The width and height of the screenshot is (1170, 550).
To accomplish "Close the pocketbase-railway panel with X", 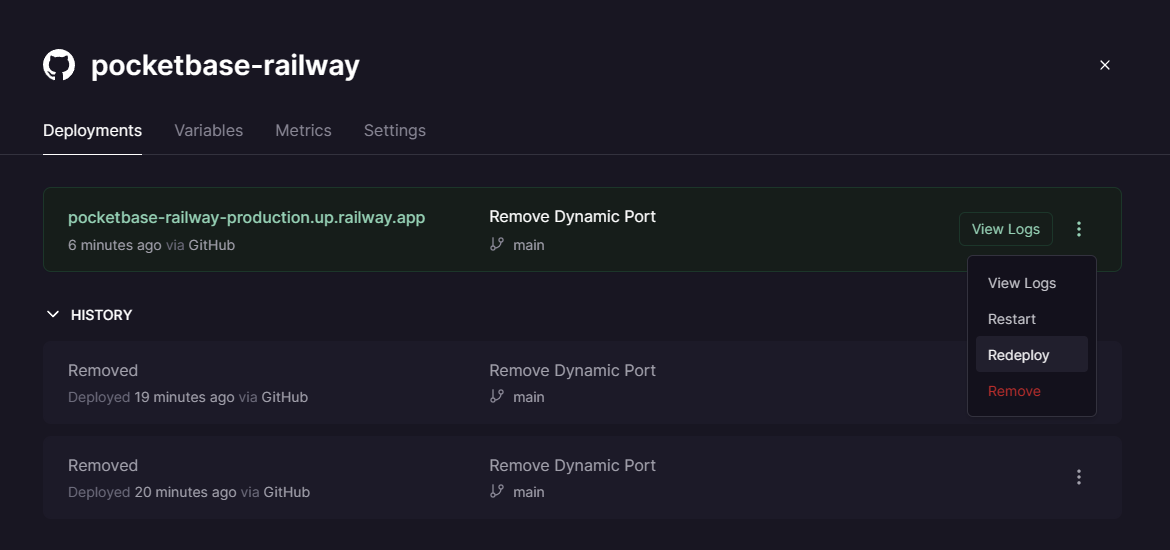I will pyautogui.click(x=1105, y=65).
